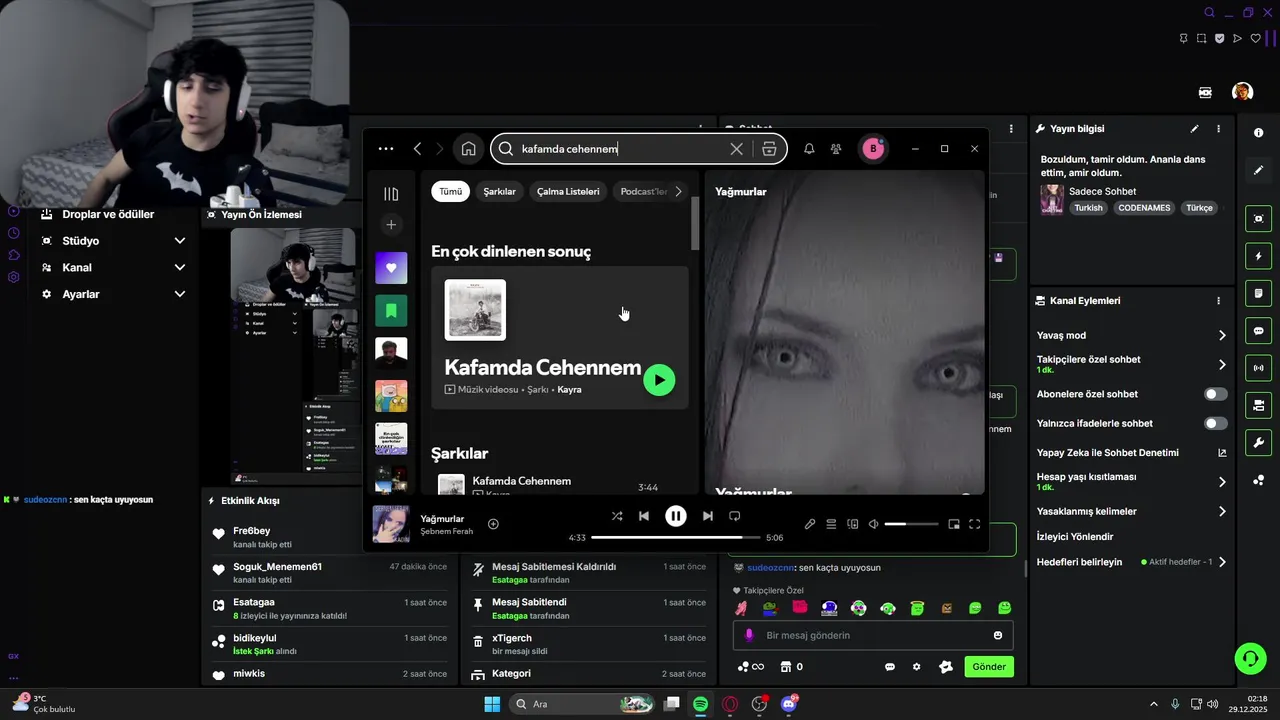Open connect to a device icon in Spotify

[x=853, y=524]
